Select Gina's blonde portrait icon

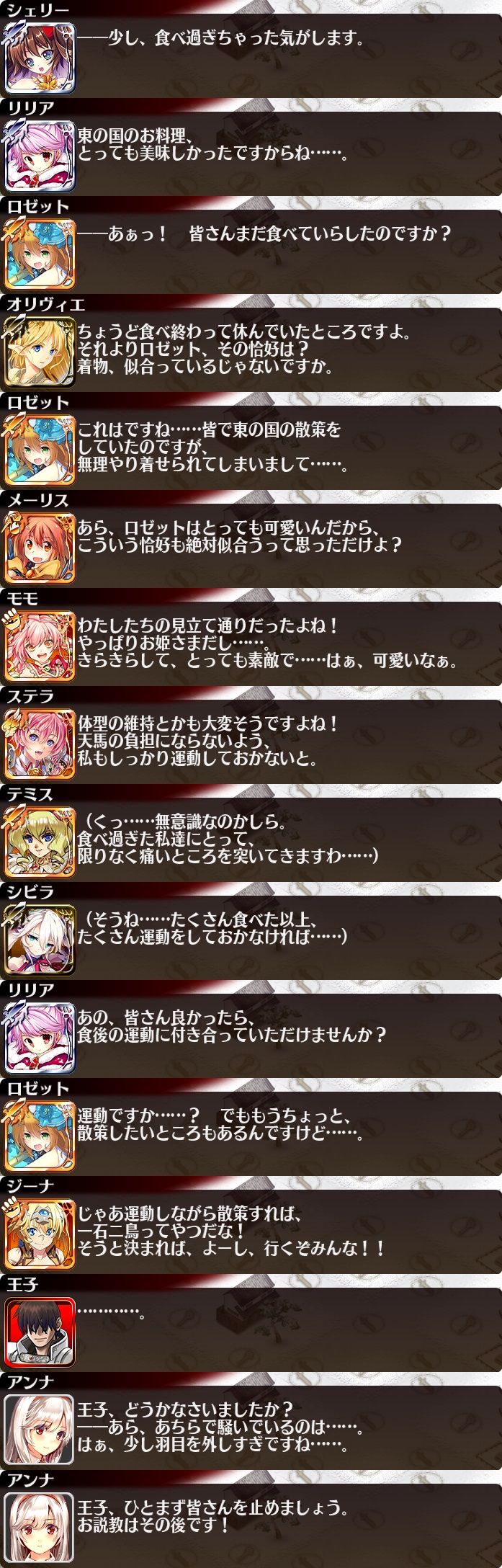tap(40, 1234)
